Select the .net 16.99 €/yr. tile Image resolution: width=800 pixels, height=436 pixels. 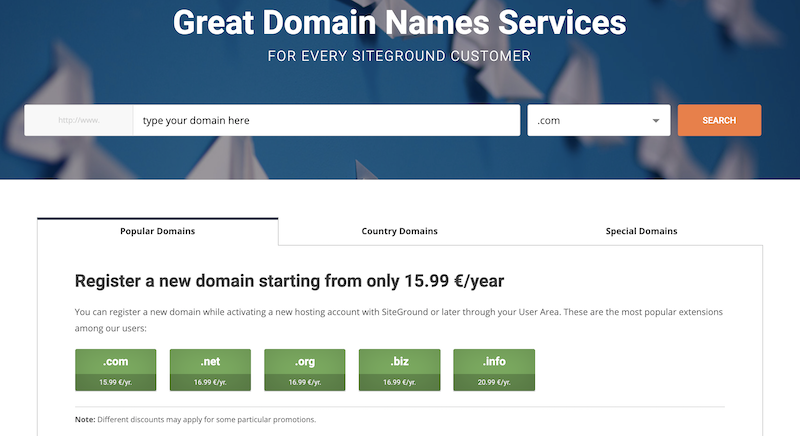pyautogui.click(x=210, y=370)
